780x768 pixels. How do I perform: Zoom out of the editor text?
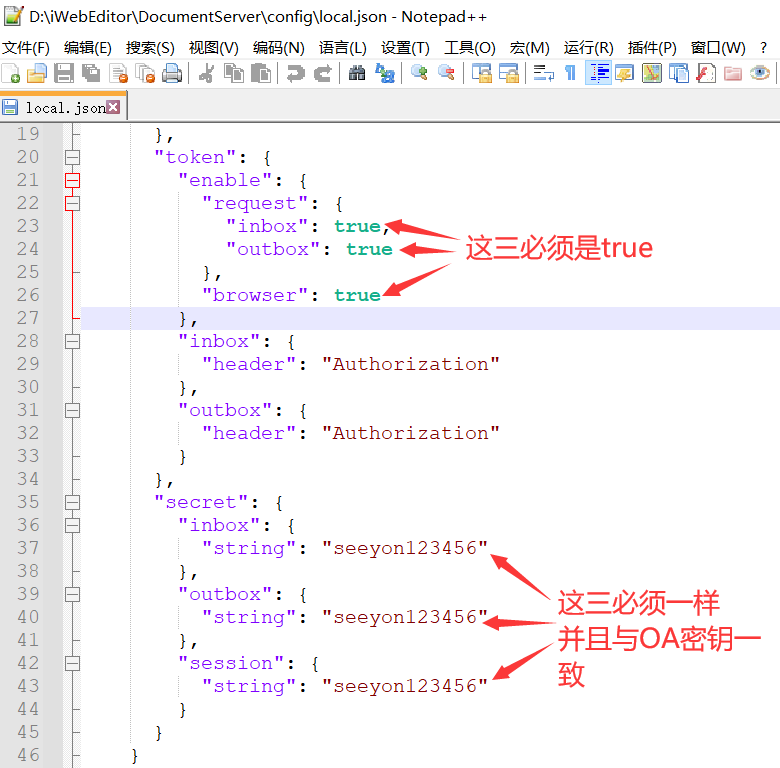pyautogui.click(x=446, y=73)
